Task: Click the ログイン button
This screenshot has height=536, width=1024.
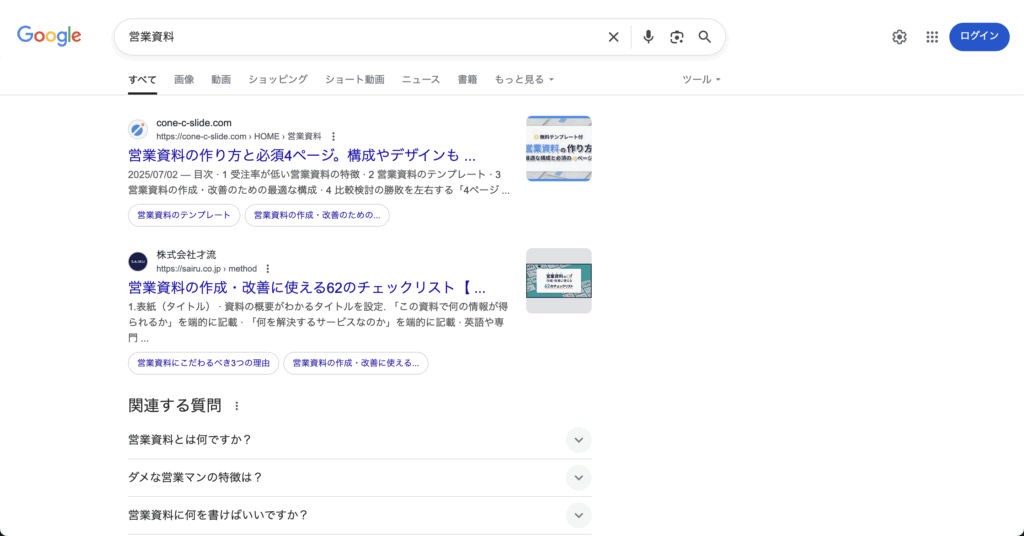Action: [979, 37]
